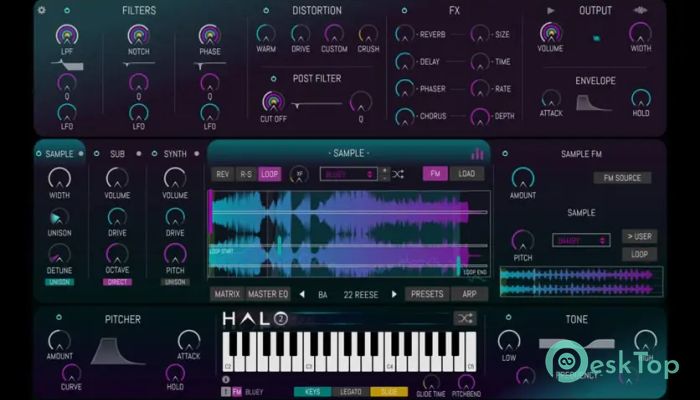Screen dimensions: 700x400
Task: Expand the UNISON mode selector under Detune
Action: [59, 282]
